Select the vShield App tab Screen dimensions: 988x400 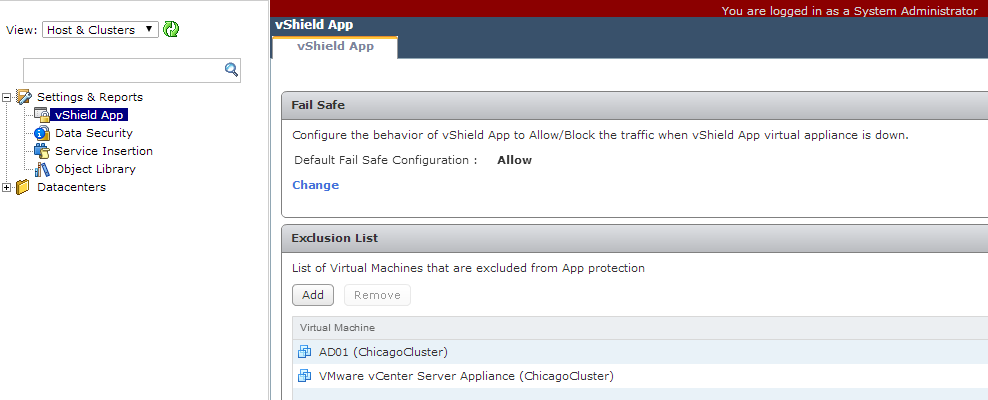pos(335,47)
